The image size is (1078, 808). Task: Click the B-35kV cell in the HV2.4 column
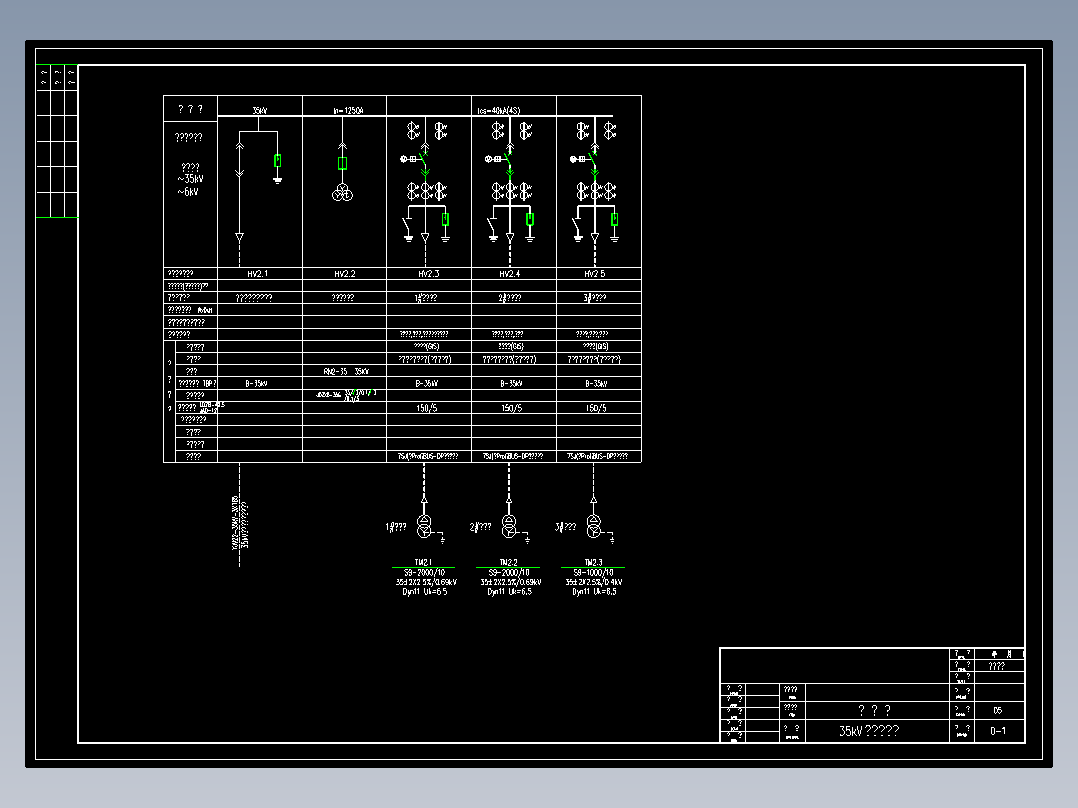point(511,384)
